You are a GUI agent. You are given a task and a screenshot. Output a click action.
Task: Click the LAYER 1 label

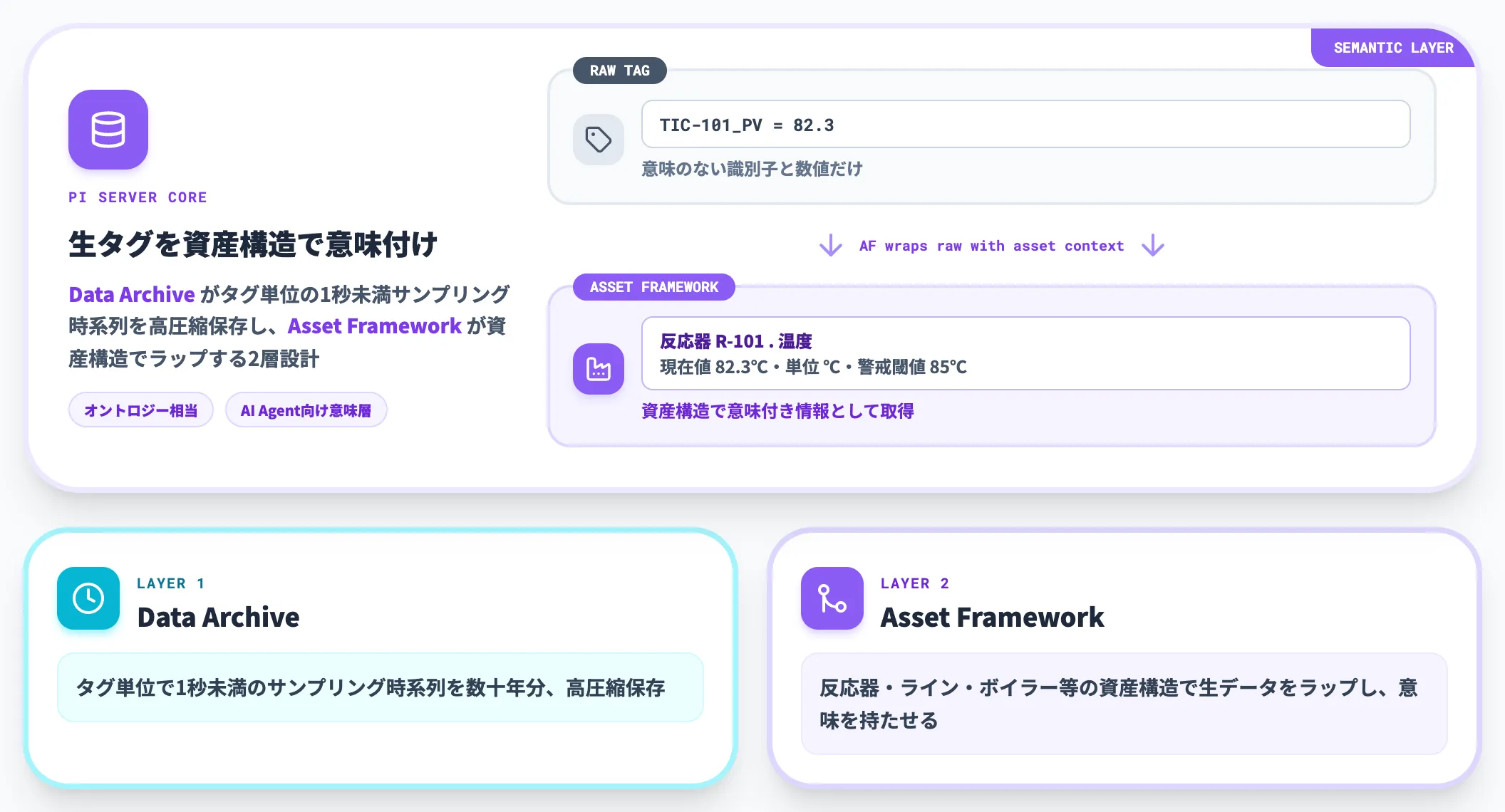pos(171,583)
